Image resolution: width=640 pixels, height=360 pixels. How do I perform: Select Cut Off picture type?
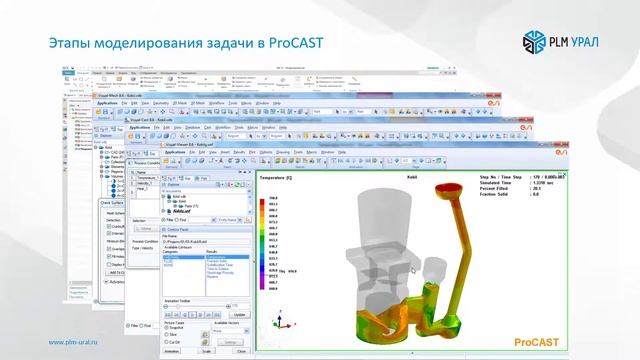pyautogui.click(x=167, y=342)
